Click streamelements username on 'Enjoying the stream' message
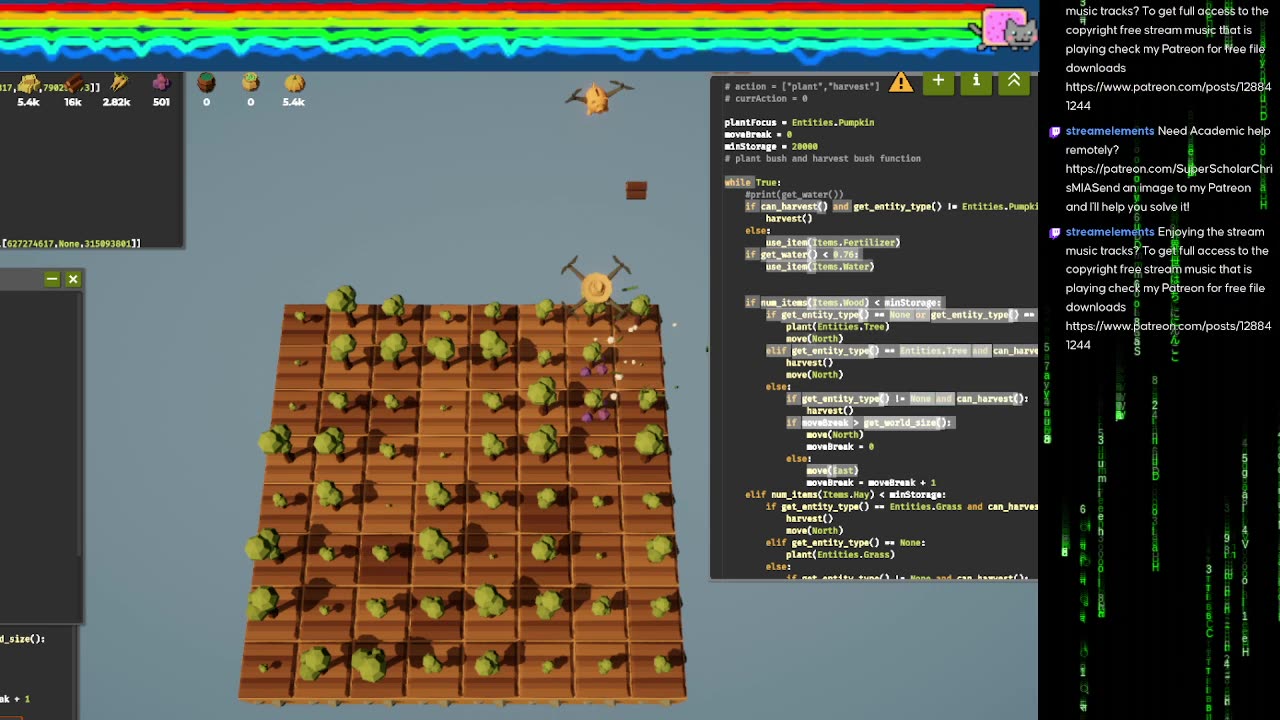The width and height of the screenshot is (1280, 720). 1110,232
